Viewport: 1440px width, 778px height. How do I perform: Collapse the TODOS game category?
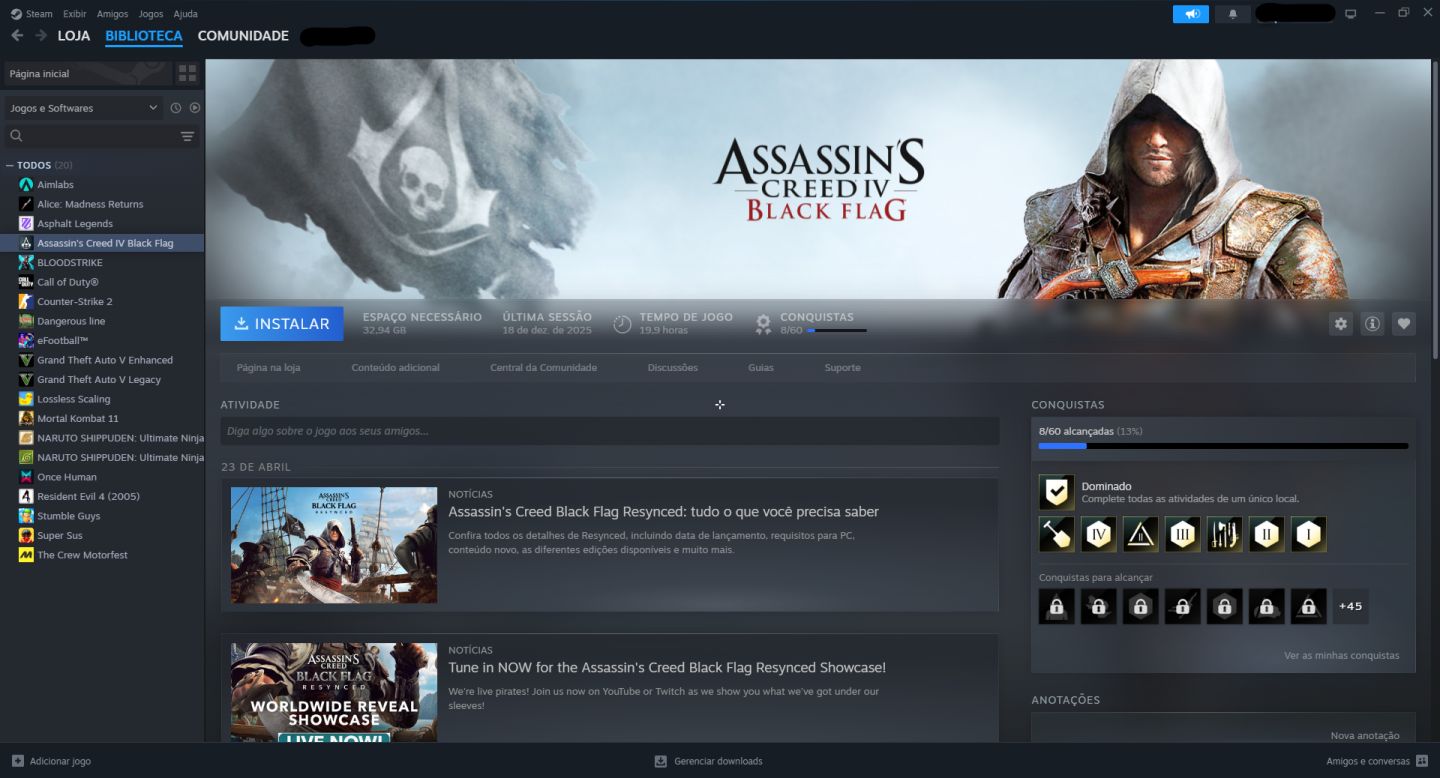(10, 165)
